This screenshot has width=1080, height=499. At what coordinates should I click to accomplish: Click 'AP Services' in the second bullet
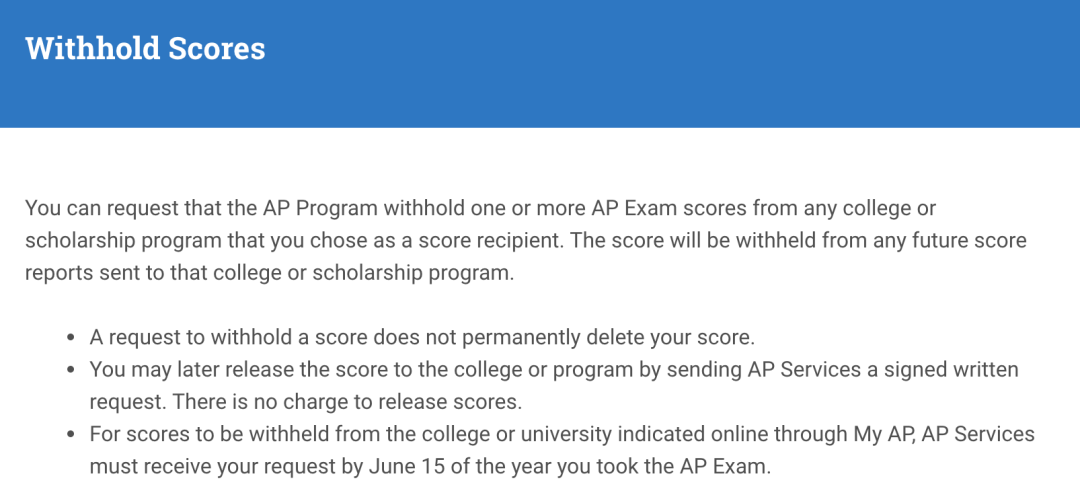(804, 369)
